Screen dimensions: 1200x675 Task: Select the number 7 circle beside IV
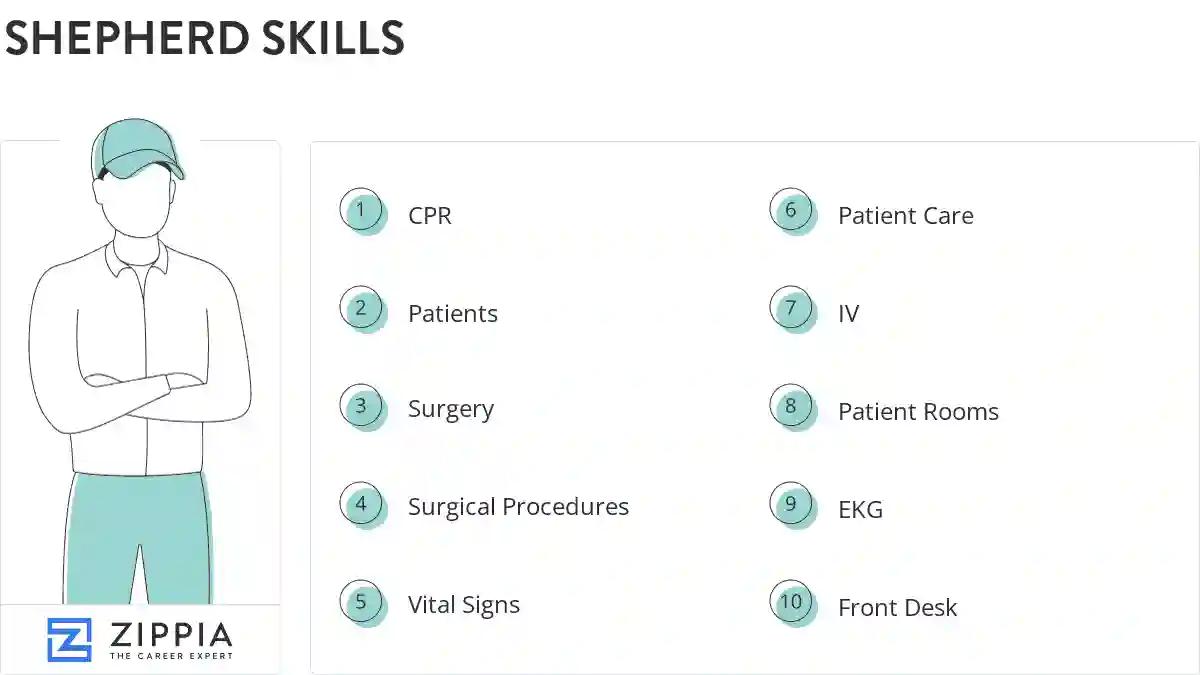click(791, 308)
